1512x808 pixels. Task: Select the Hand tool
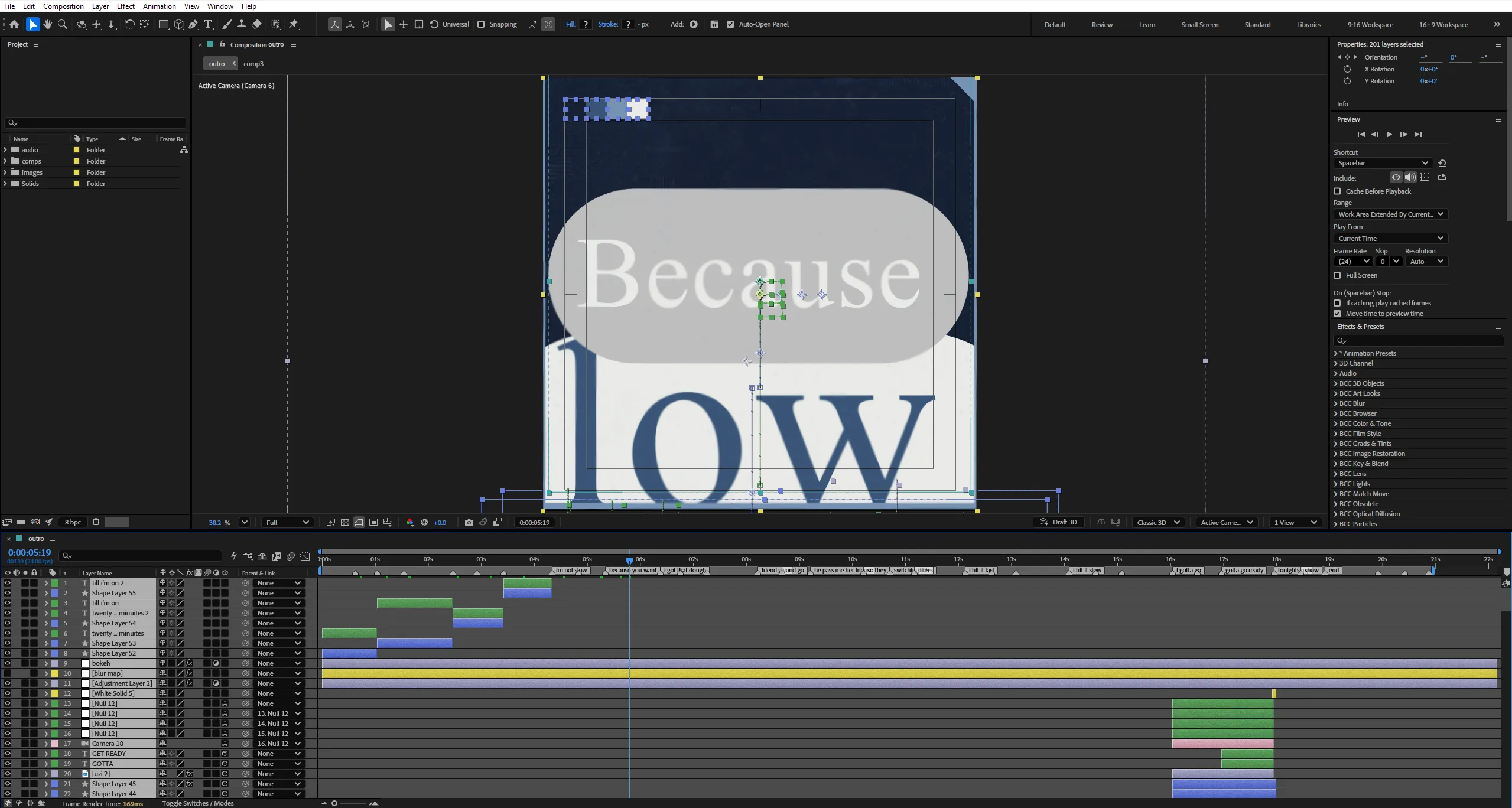point(48,24)
